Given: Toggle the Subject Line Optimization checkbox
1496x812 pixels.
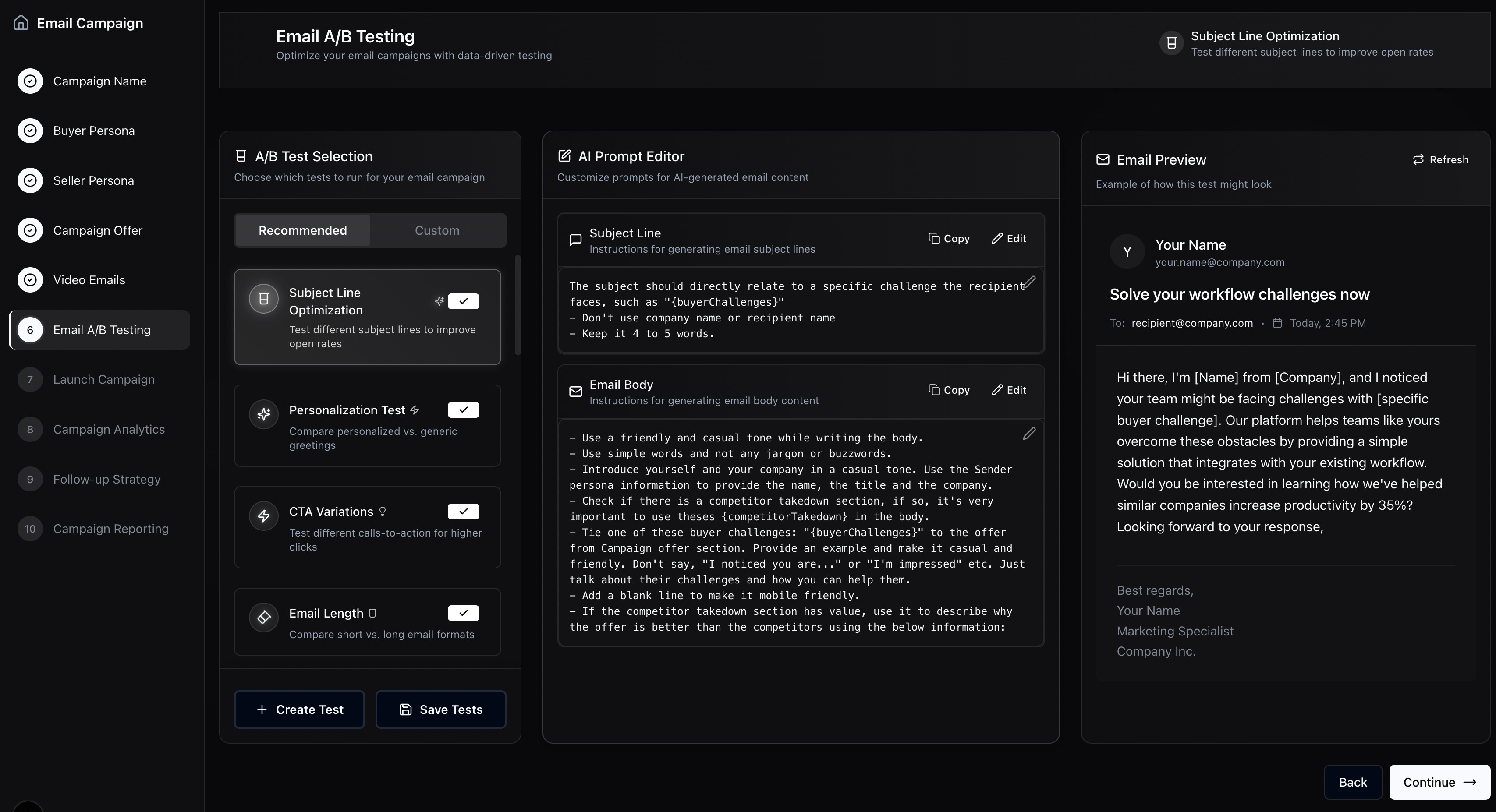Looking at the screenshot, I should tap(464, 301).
